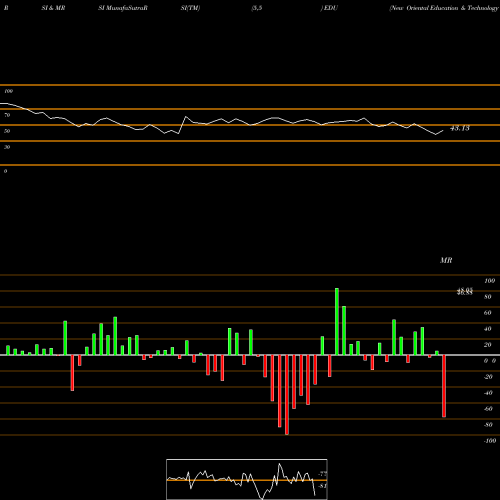Click the MR axis label -100
Viewport: 500px width, 500px height.
(490, 441)
